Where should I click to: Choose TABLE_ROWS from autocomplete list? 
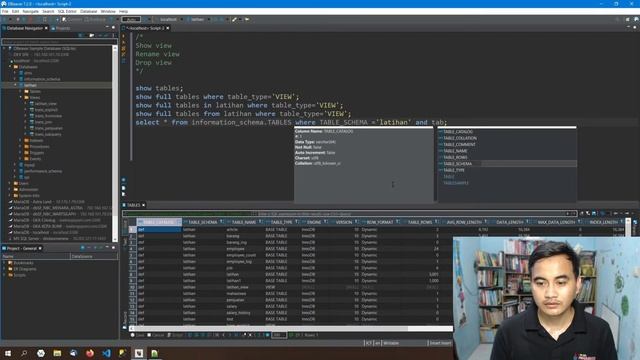coord(507,157)
